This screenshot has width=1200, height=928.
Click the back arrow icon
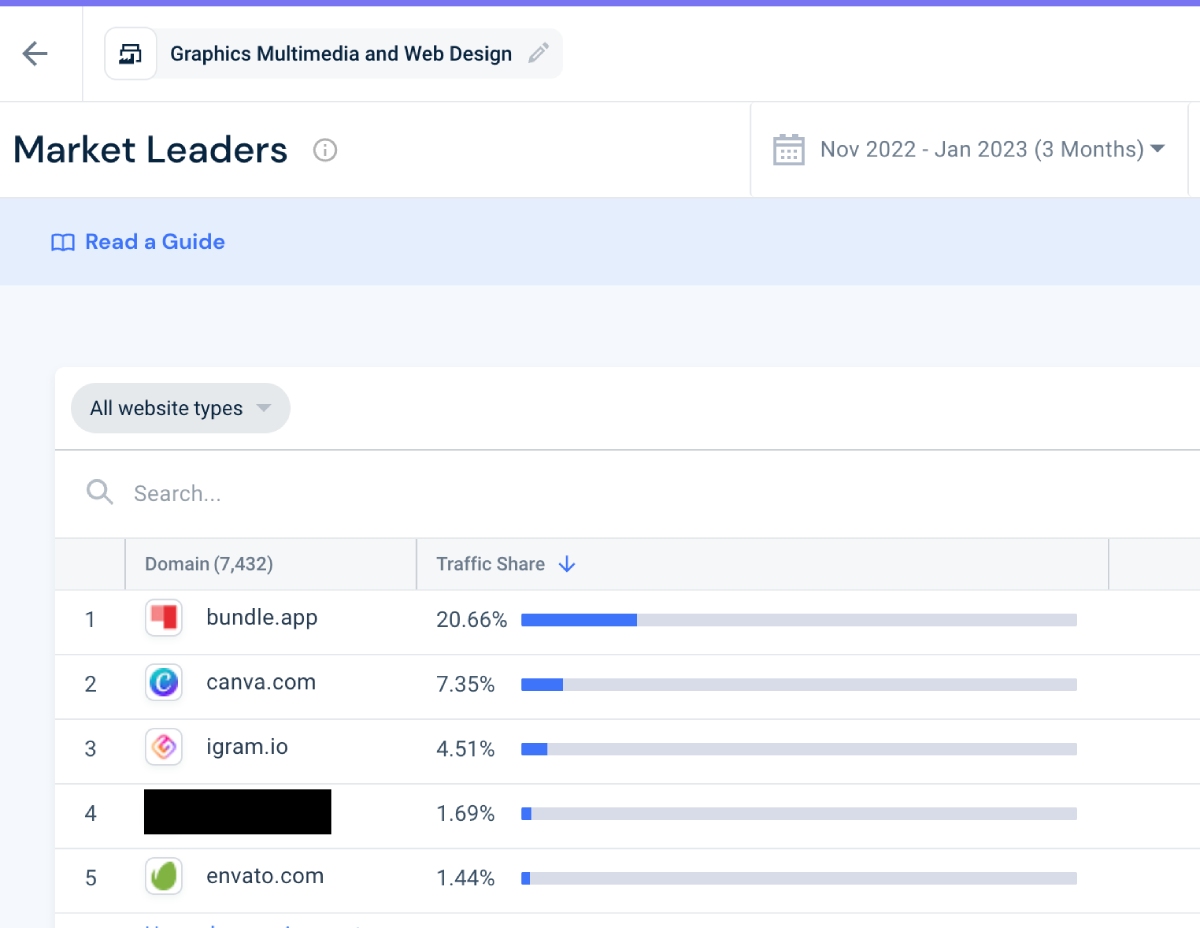pos(35,53)
